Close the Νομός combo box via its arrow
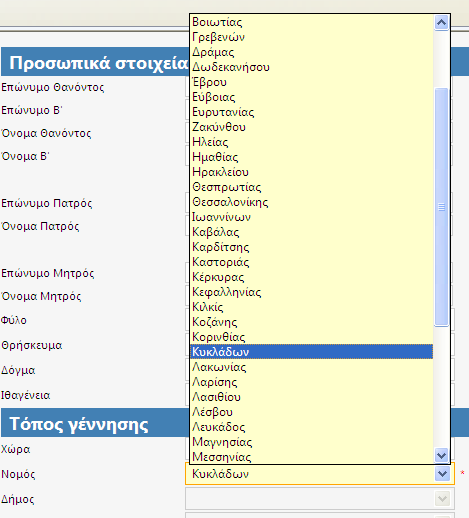 click(442, 474)
